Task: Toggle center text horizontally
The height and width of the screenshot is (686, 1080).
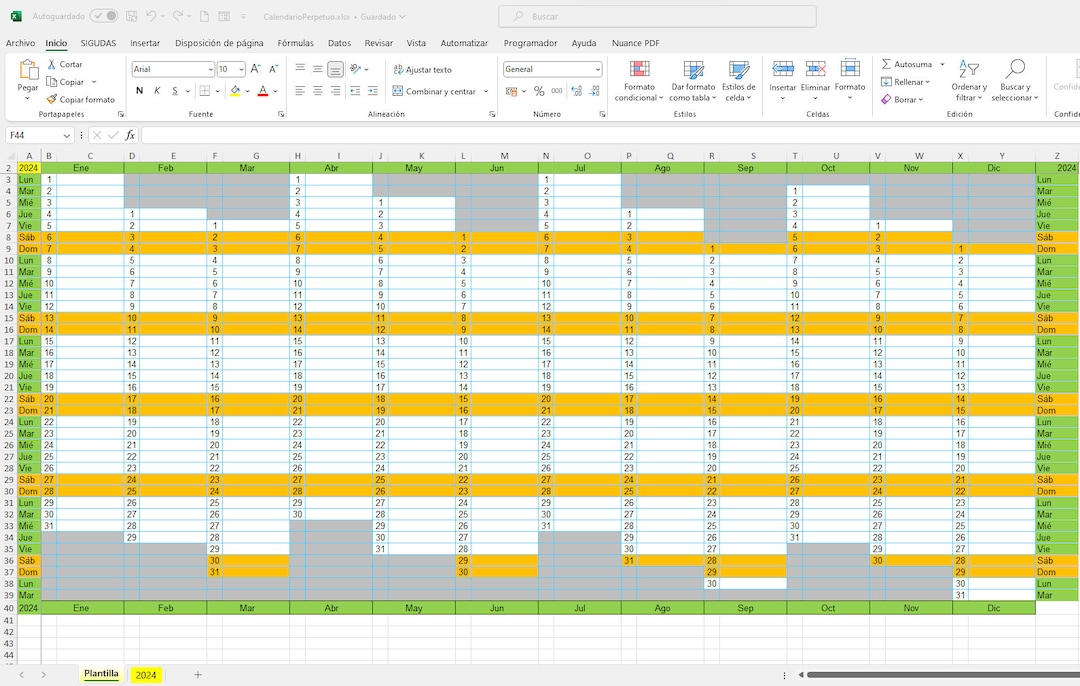Action: coord(318,91)
